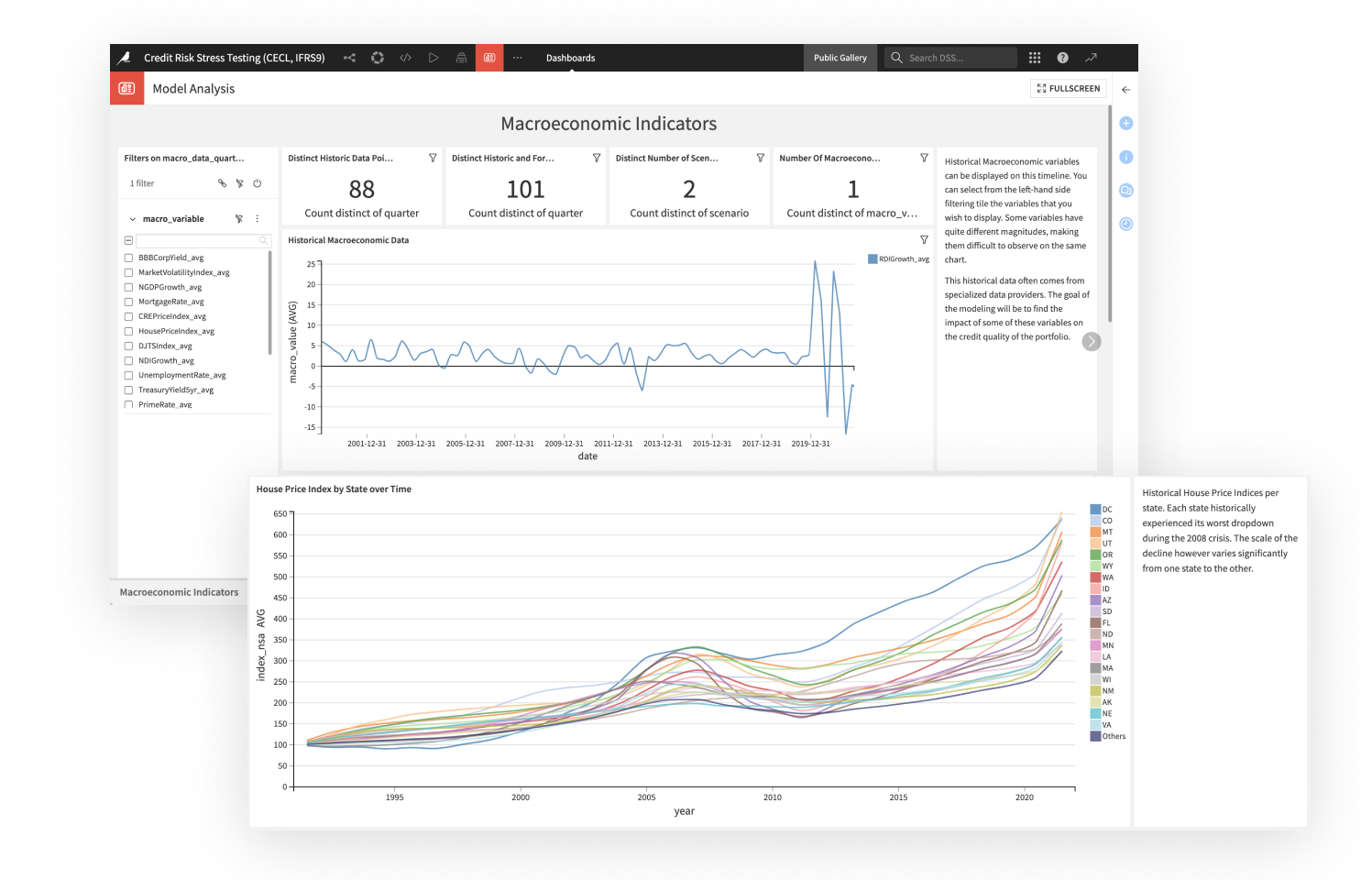Viewport: 1372px width, 880px height.
Task: Click the Public Gallery button
Action: point(840,58)
